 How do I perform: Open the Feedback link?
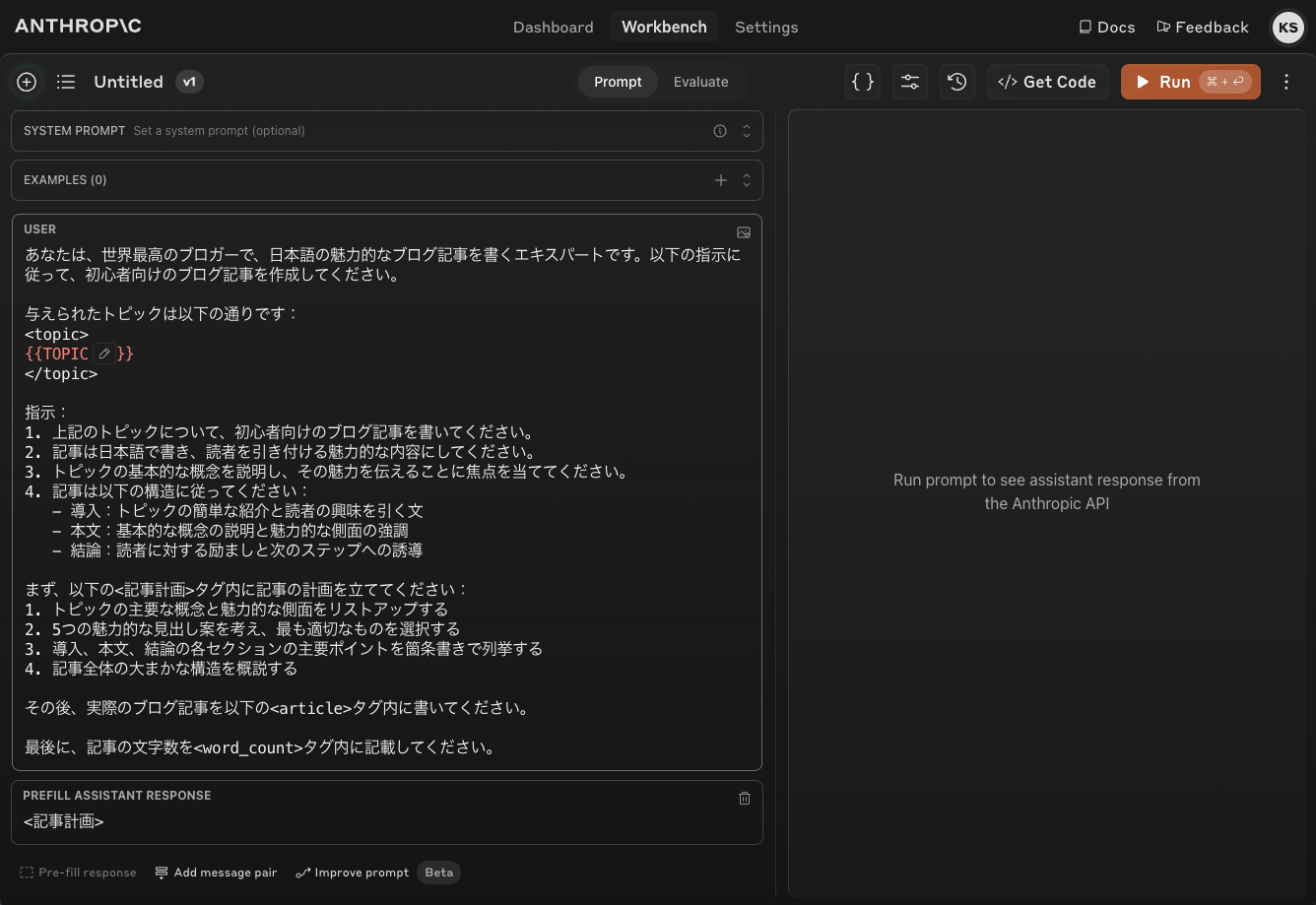[1203, 27]
